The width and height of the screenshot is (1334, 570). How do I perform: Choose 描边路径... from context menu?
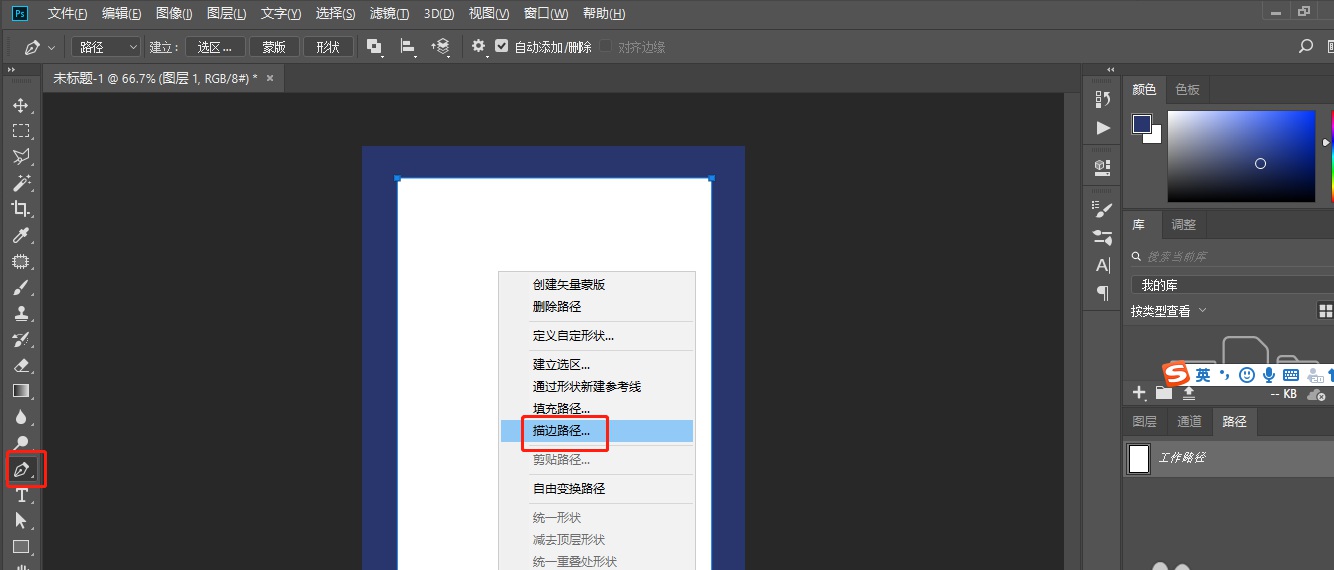click(597, 431)
